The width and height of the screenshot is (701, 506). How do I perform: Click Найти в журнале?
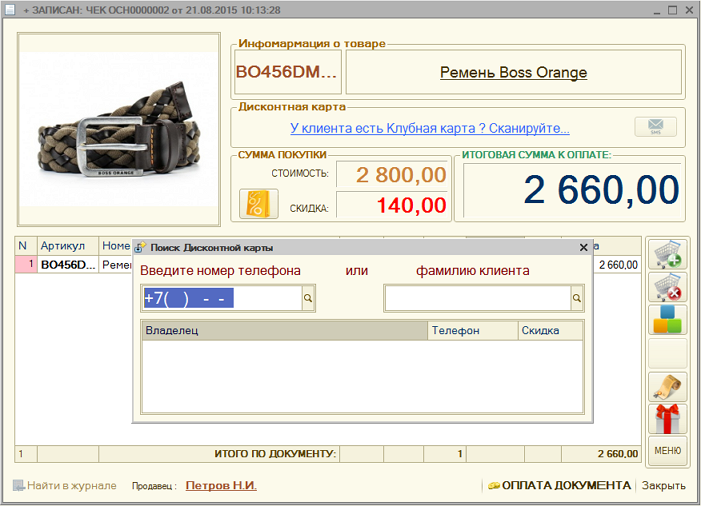pyautogui.click(x=65, y=485)
